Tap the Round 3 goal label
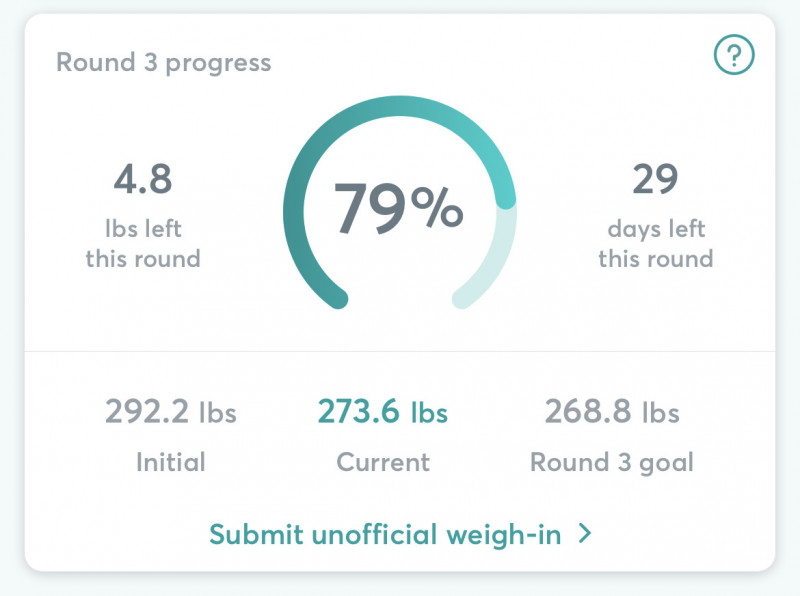This screenshot has height=596, width=800. 612,463
